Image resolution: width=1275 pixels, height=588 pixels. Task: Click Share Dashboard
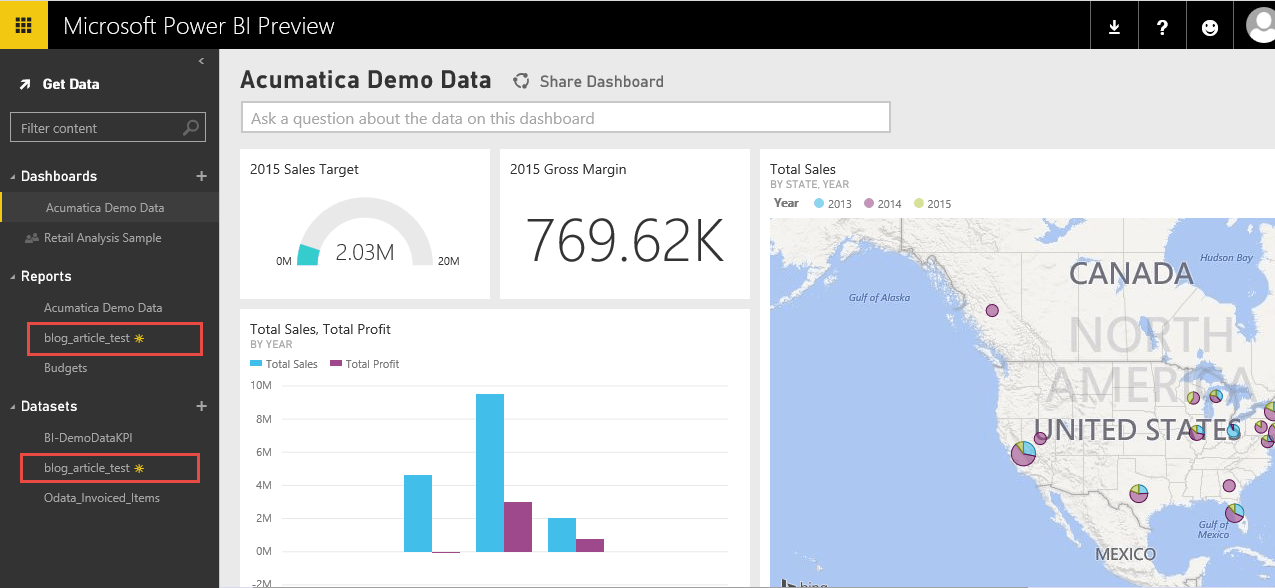click(601, 82)
